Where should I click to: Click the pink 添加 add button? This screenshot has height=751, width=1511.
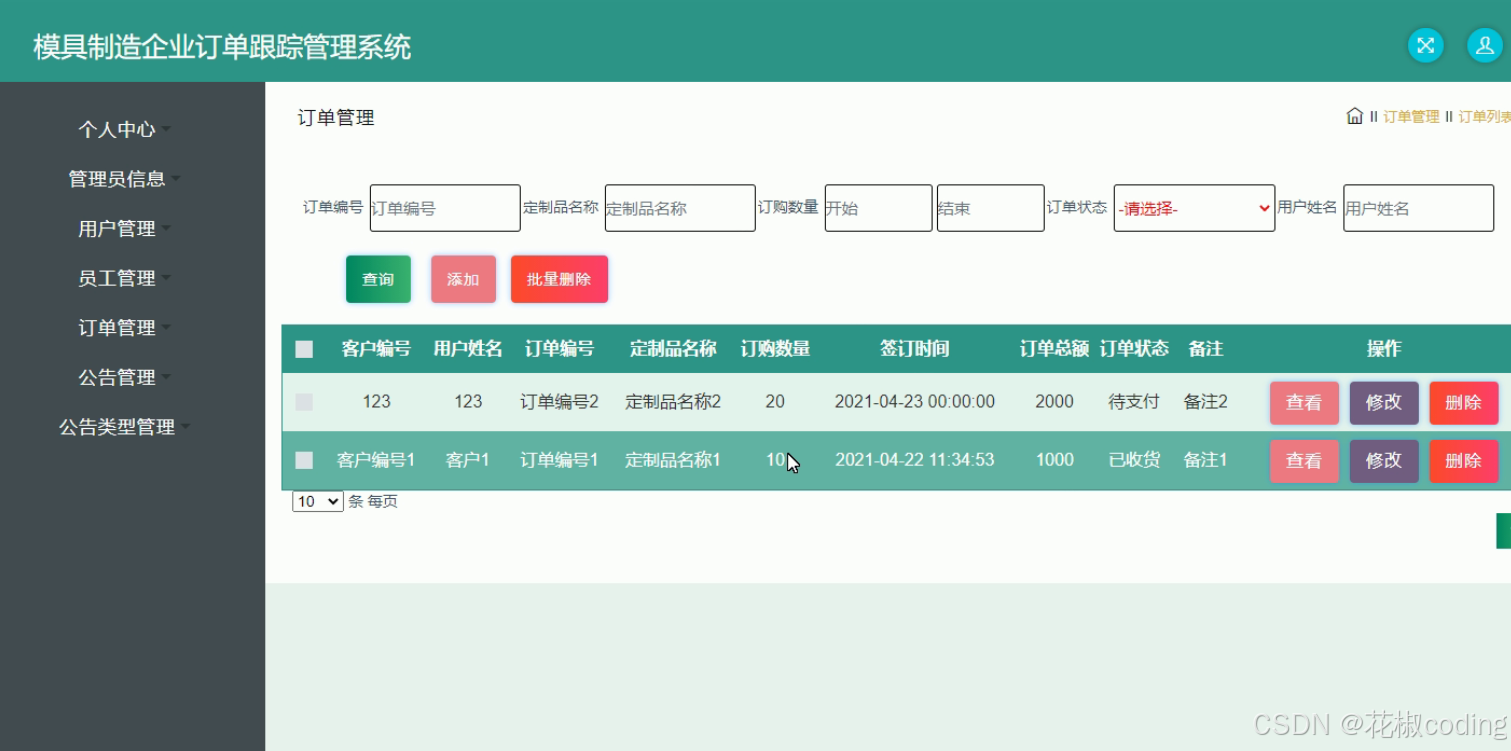(463, 279)
